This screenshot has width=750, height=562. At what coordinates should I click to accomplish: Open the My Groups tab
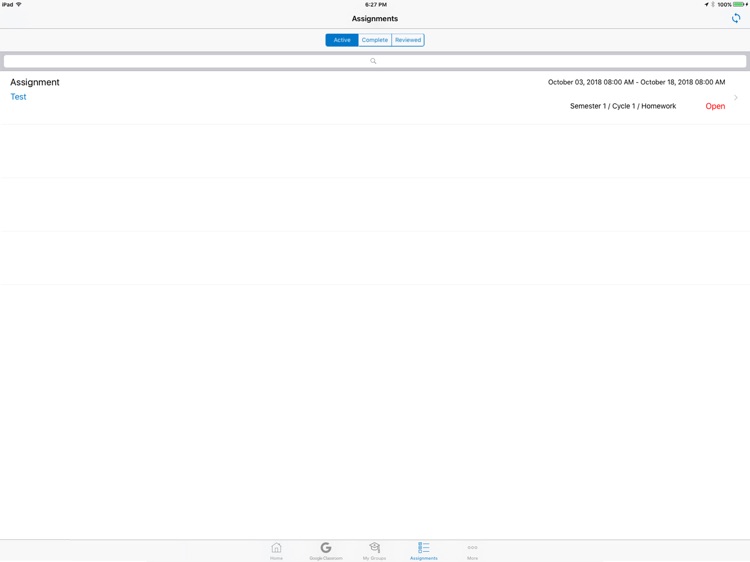[x=375, y=551]
